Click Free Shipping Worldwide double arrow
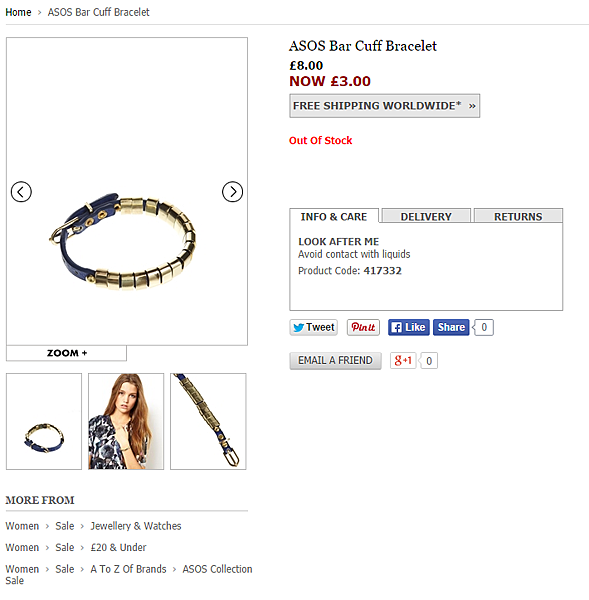This screenshot has height=600, width=589. pos(472,106)
